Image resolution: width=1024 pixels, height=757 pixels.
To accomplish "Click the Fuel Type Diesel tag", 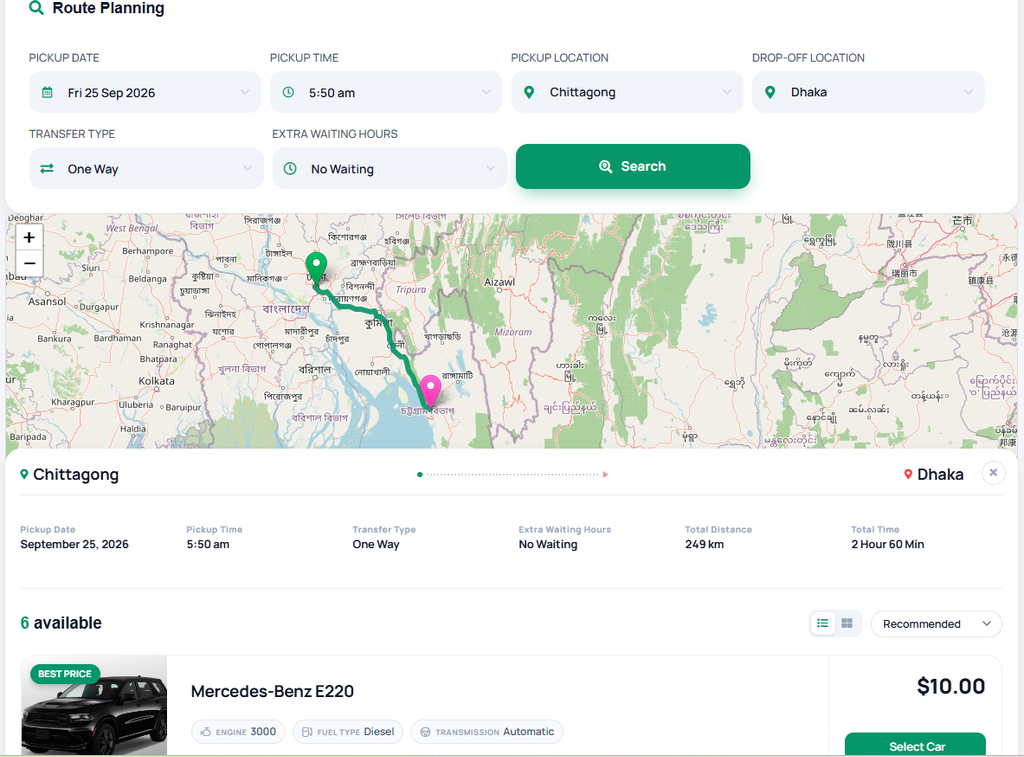I will point(348,732).
